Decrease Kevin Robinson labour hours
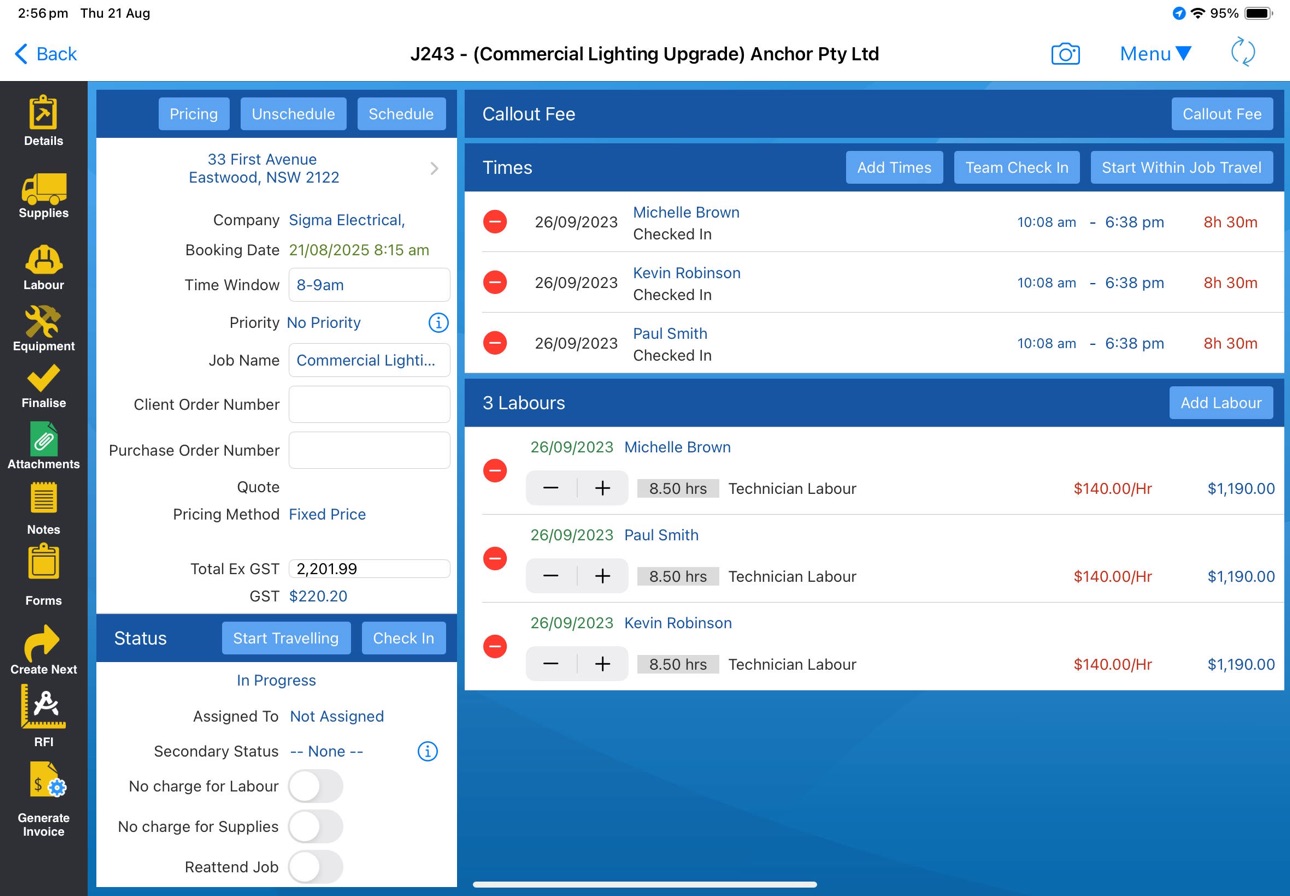The image size is (1290, 896). pos(551,664)
